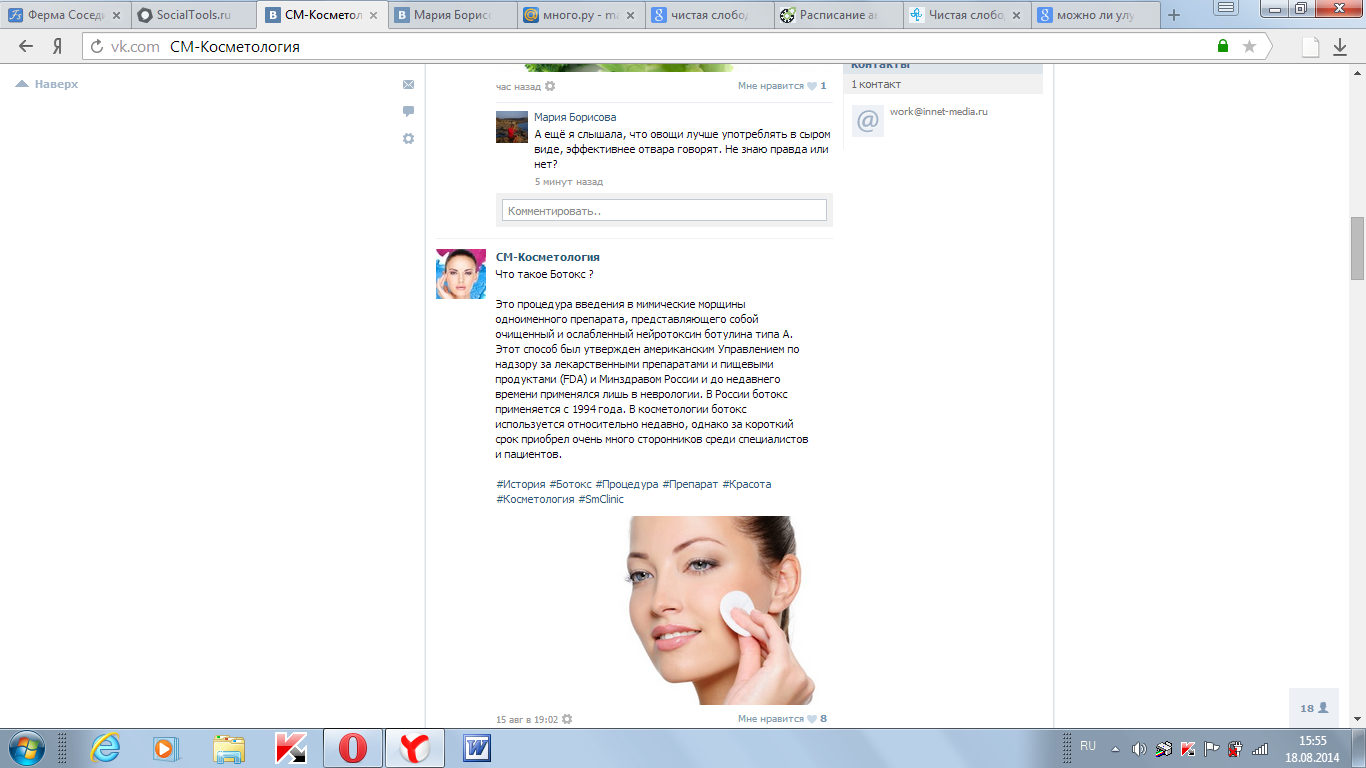The image size is (1366, 768).
Task: Click hashtag #Ботокс
Action: (570, 484)
